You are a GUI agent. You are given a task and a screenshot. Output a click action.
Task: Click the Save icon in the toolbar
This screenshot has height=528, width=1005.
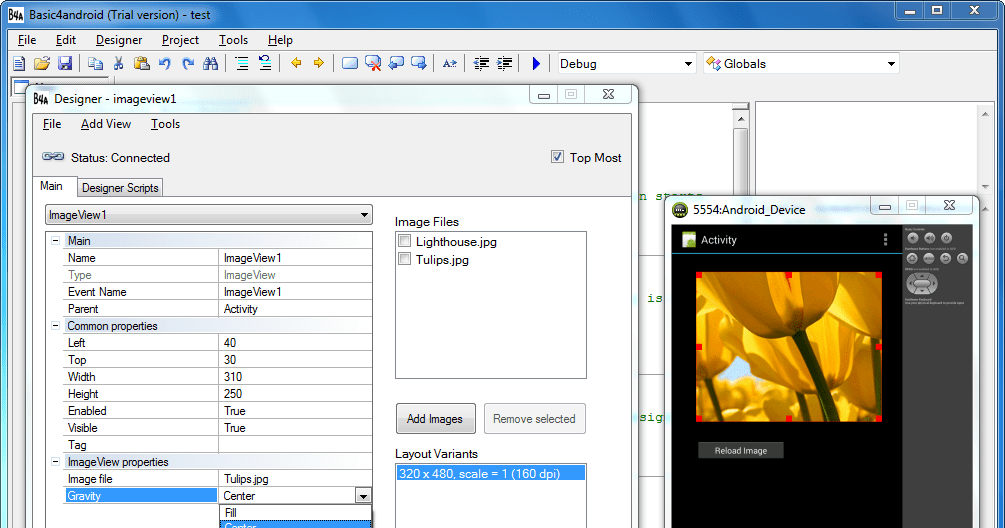pos(65,63)
